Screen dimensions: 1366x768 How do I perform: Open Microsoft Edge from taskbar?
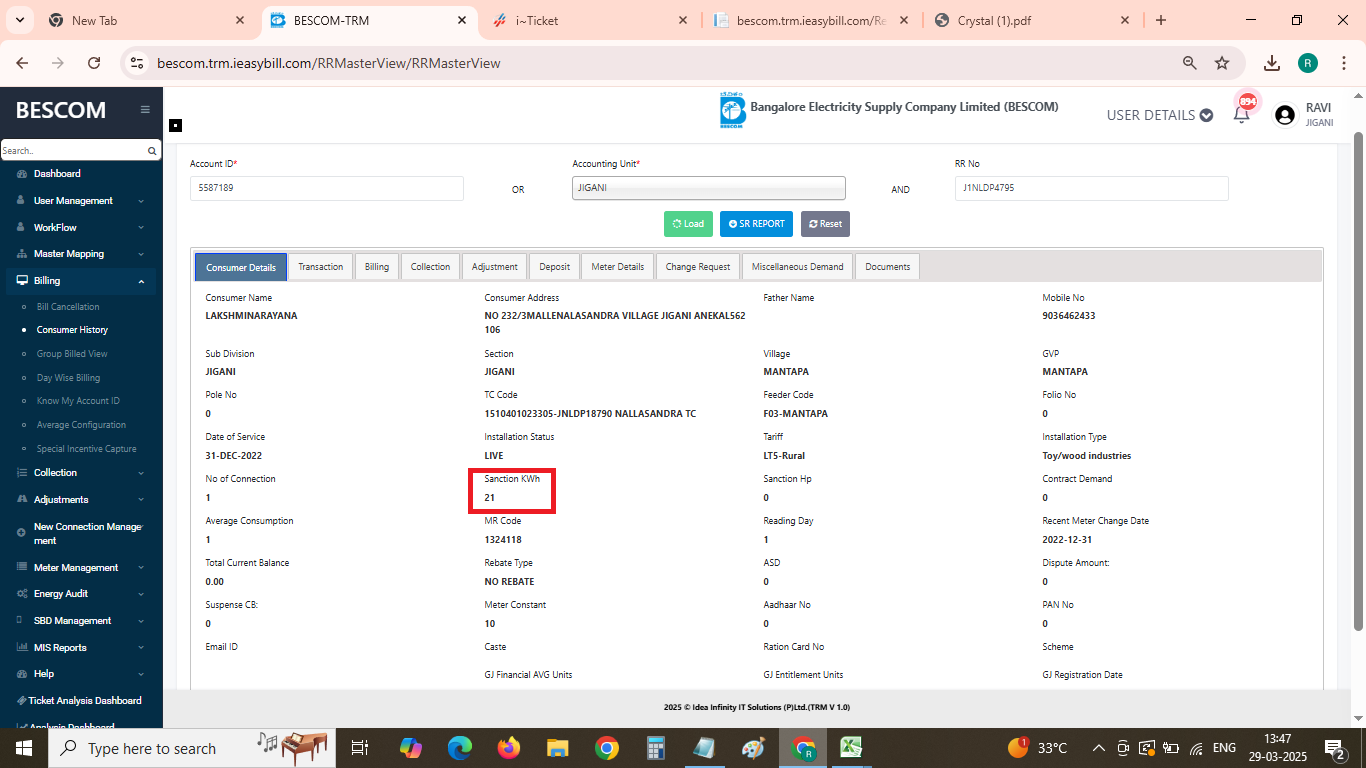tap(460, 748)
